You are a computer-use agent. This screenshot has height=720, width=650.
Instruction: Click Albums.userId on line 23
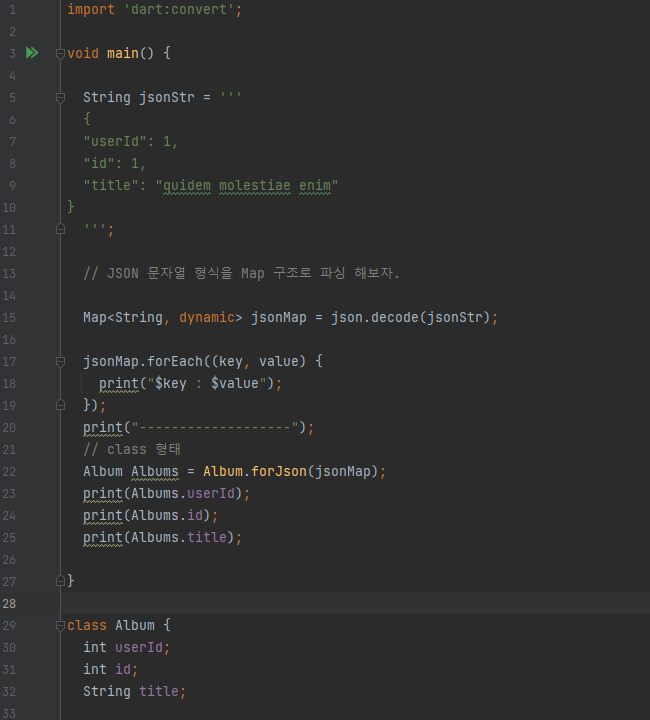pos(183,494)
